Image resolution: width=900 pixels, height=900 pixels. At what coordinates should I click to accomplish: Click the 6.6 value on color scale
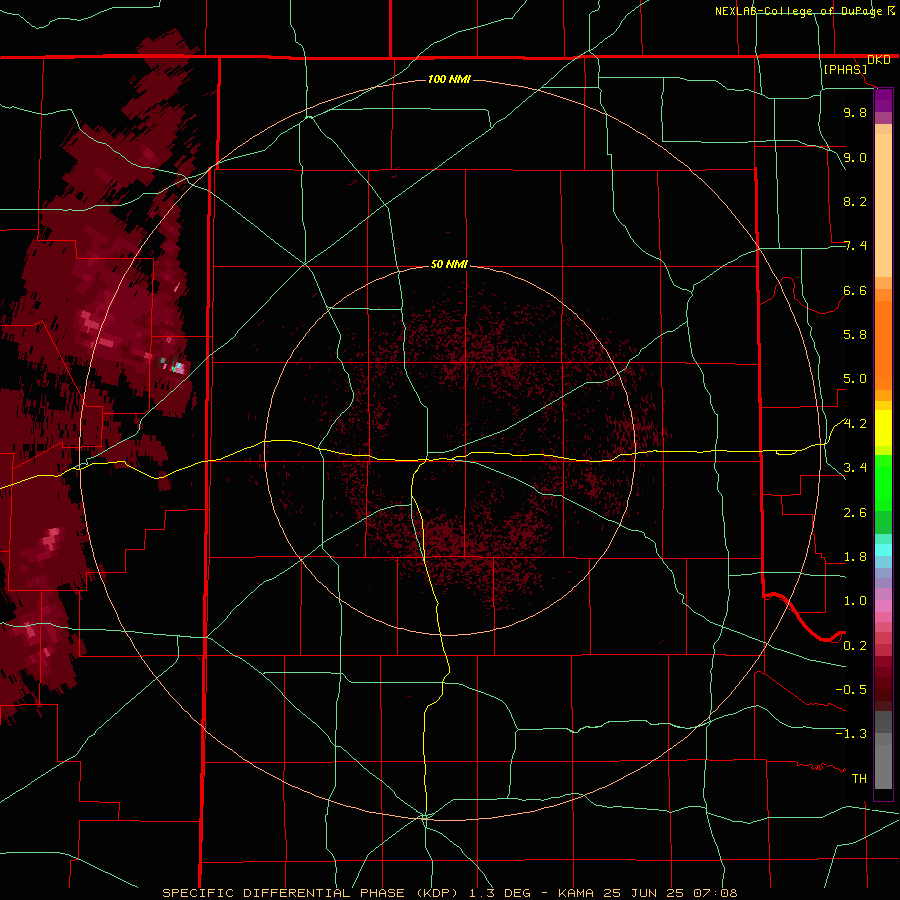pyautogui.click(x=855, y=290)
